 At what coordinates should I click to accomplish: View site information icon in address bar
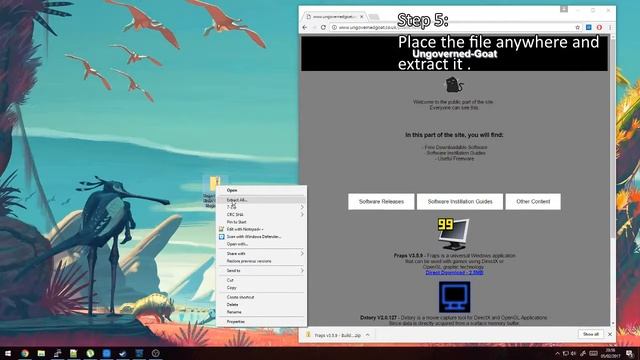[x=334, y=27]
